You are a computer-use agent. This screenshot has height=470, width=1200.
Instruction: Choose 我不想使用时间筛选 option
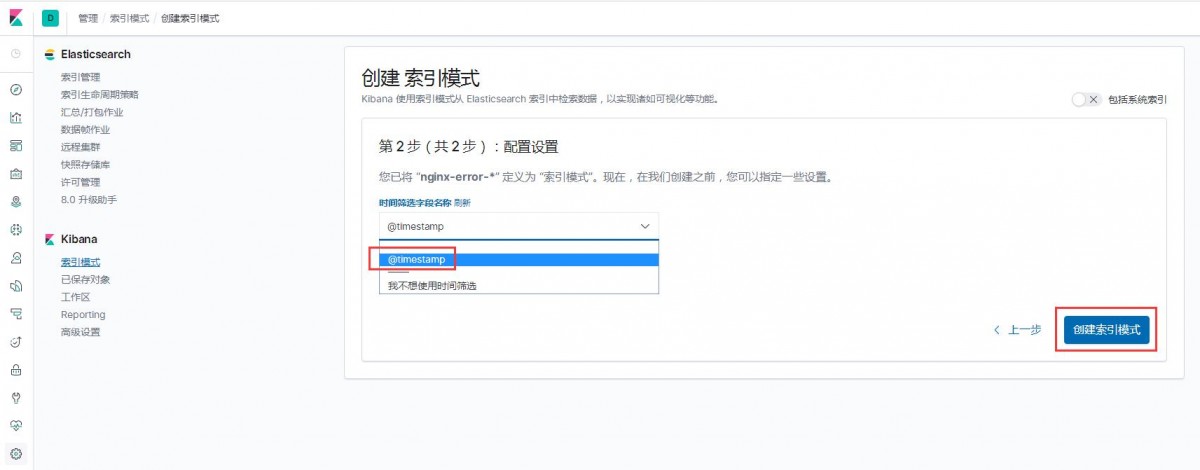[519, 286]
